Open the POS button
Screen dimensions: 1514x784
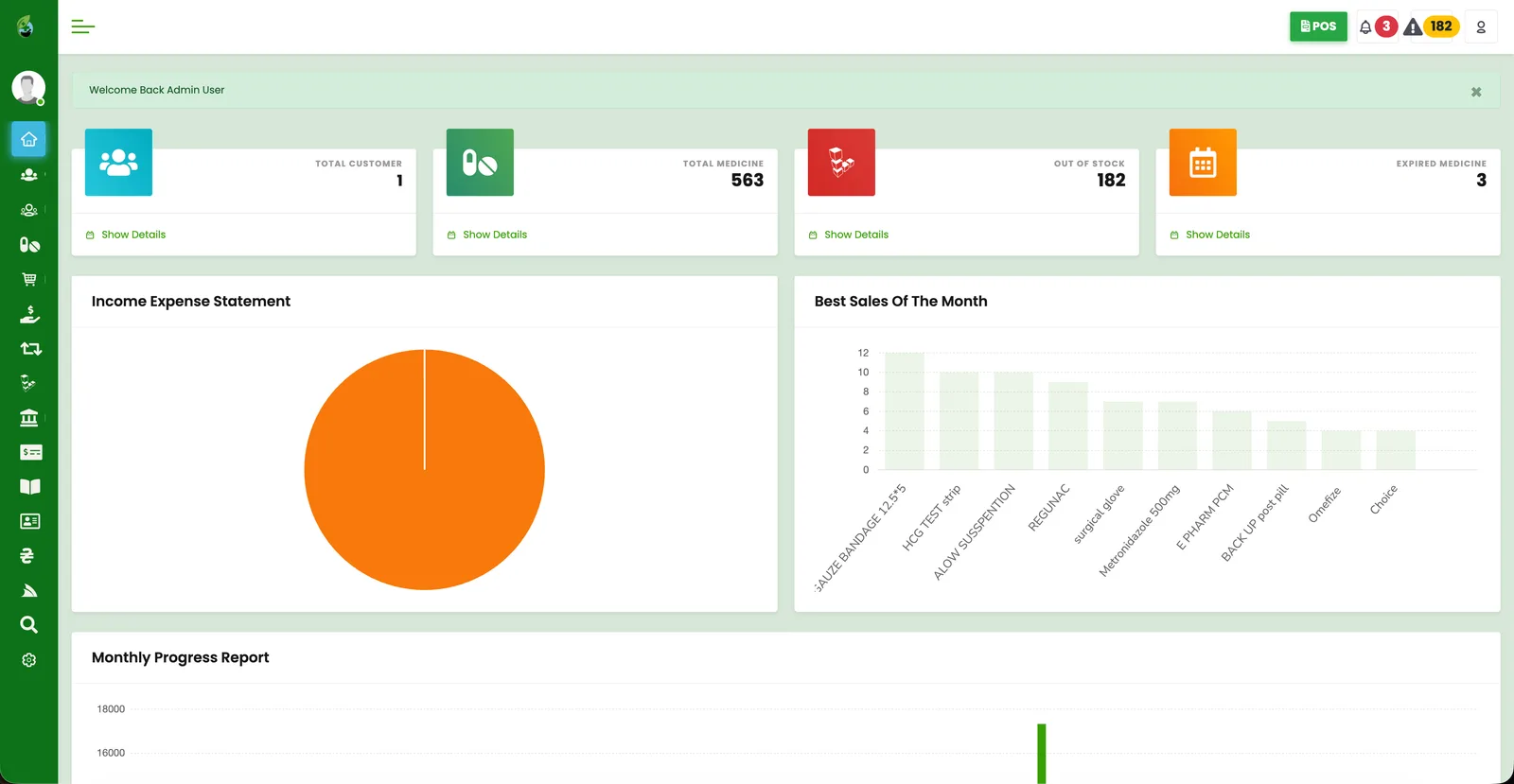[x=1318, y=26]
